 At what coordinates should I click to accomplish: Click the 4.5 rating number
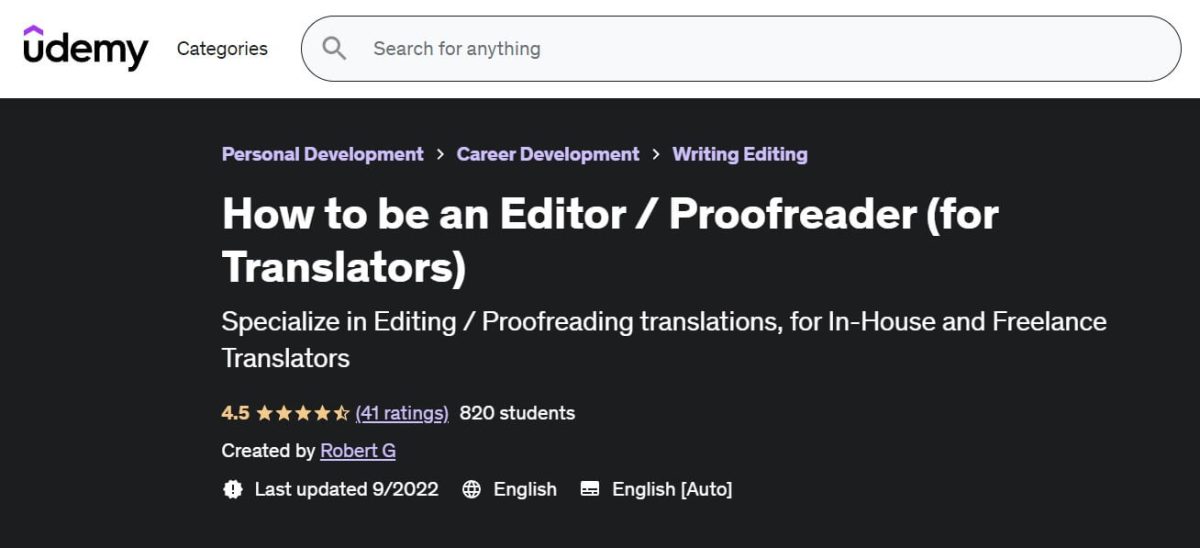pos(235,413)
